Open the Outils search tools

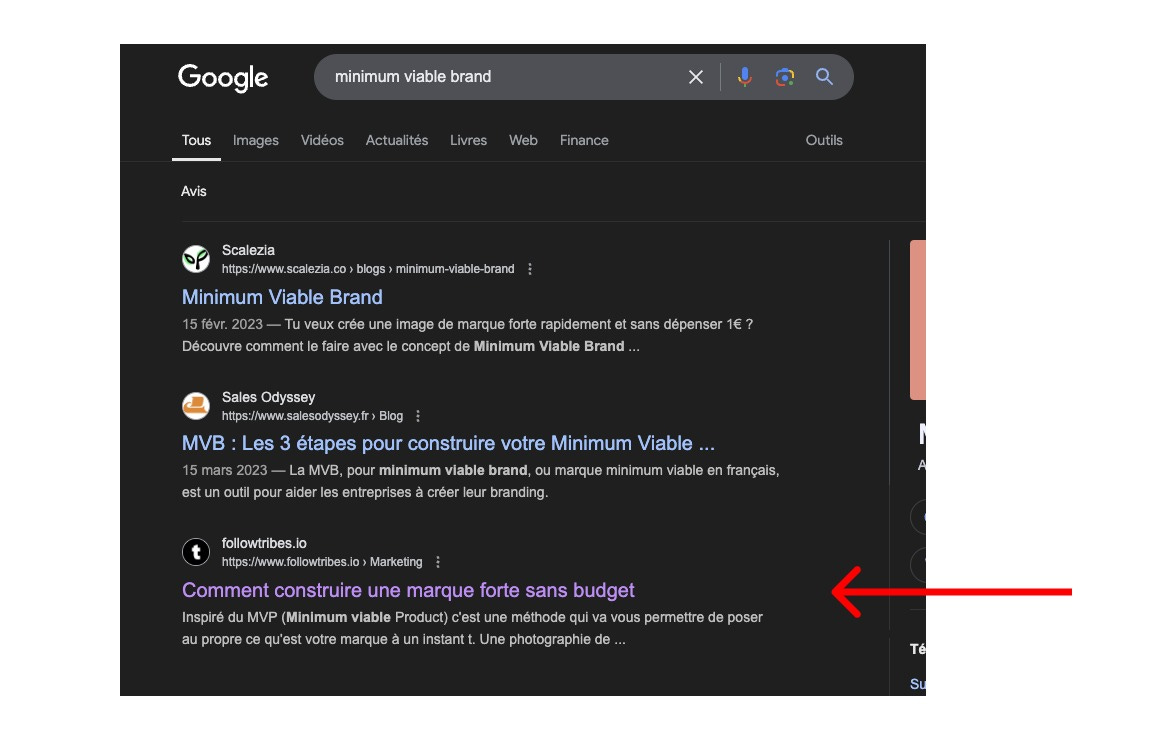(x=824, y=140)
